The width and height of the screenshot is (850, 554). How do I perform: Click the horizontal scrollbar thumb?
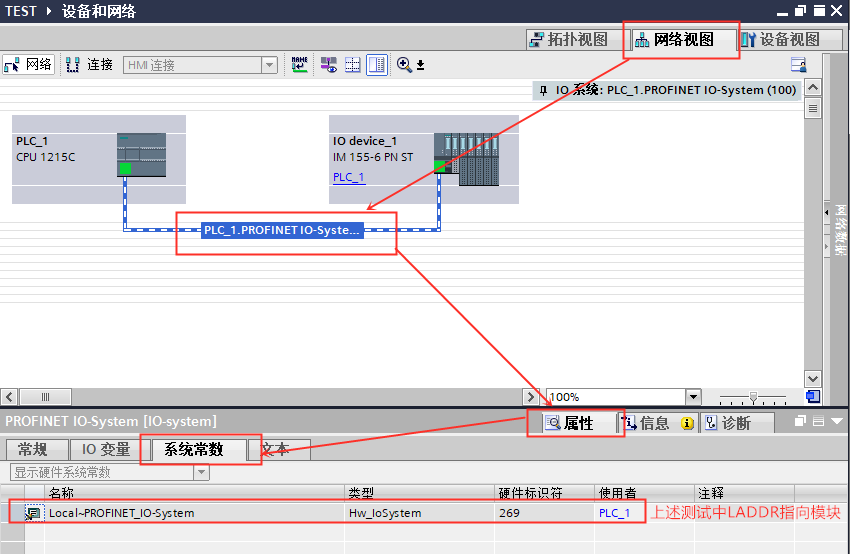pos(46,397)
